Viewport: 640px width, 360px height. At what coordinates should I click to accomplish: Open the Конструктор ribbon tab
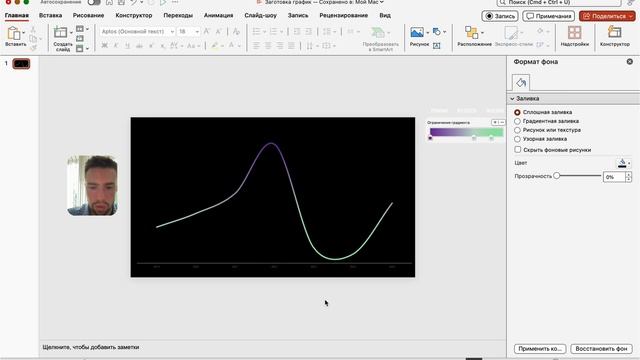[x=134, y=15]
